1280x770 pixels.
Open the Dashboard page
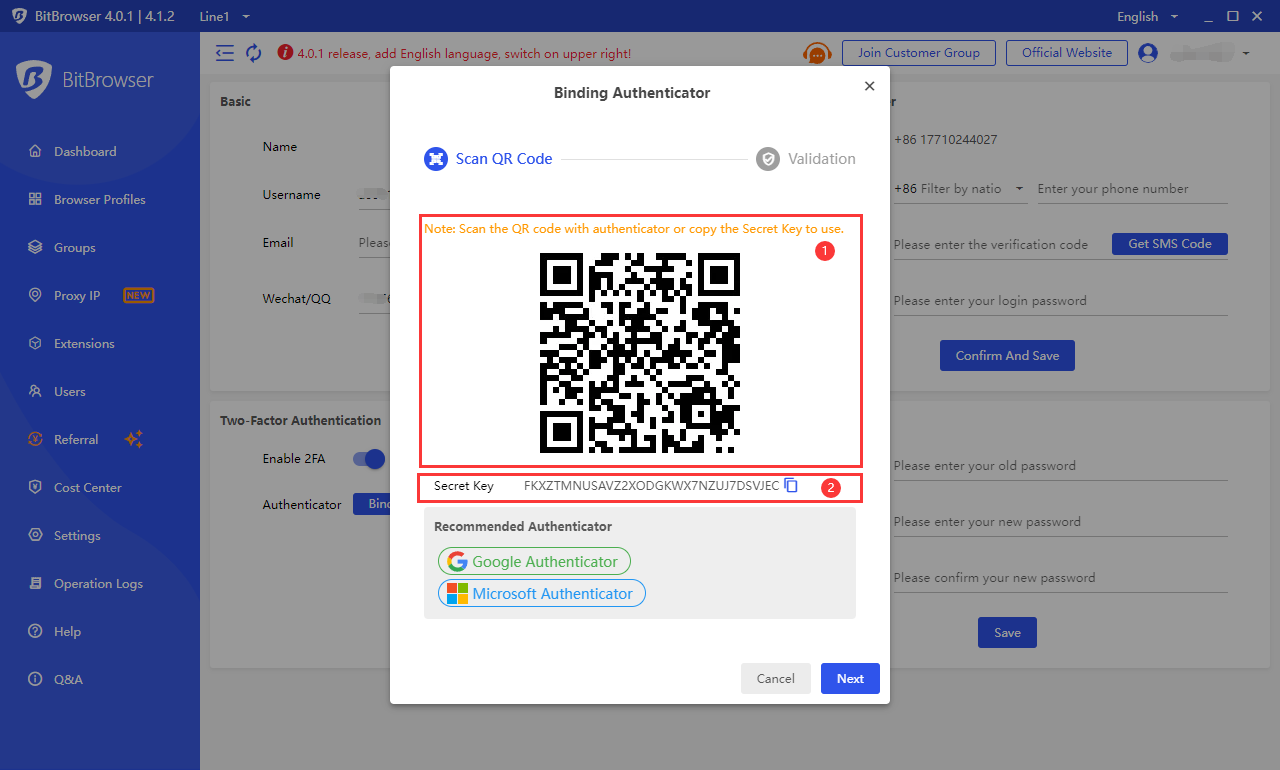click(x=85, y=151)
